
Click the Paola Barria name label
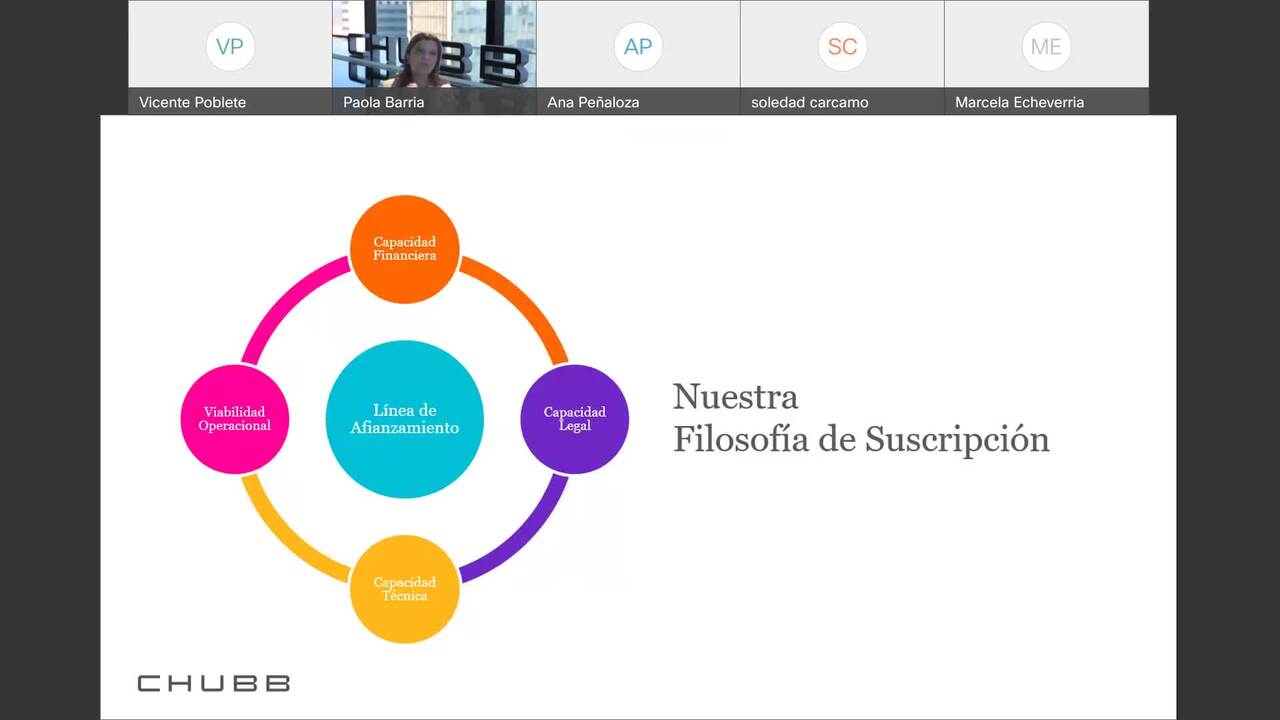383,102
